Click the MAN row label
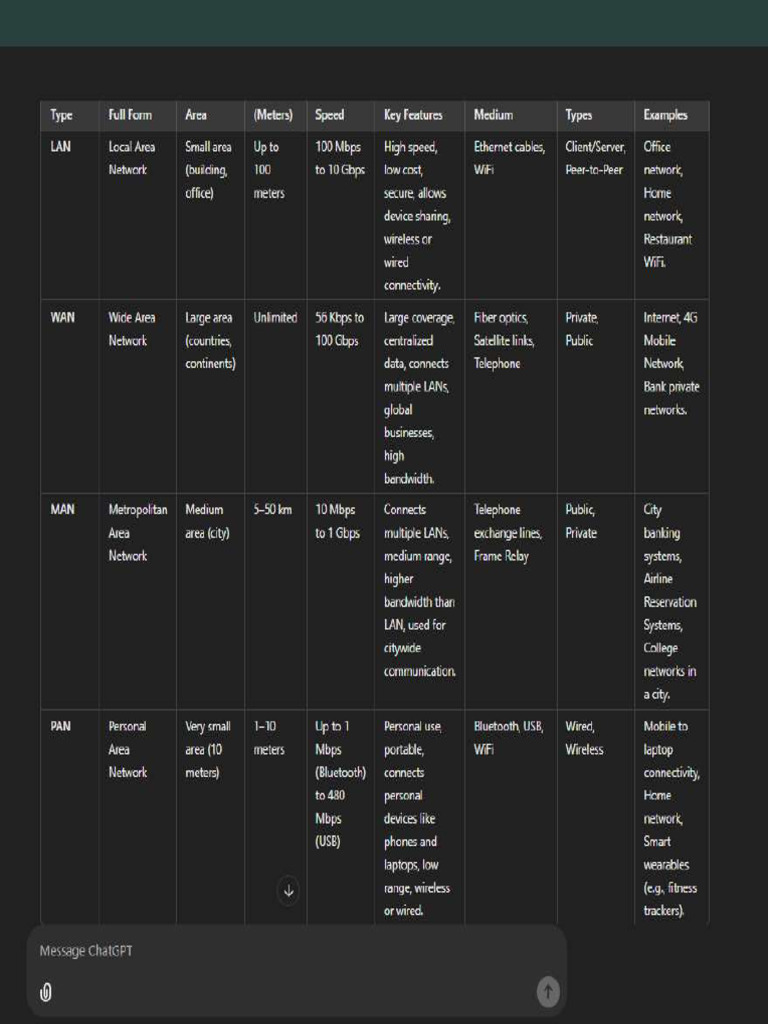The image size is (768, 1024). pos(62,510)
